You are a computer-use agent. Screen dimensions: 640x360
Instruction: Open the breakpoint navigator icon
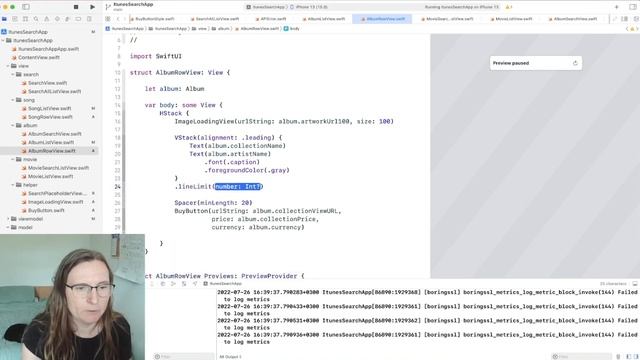78,19
